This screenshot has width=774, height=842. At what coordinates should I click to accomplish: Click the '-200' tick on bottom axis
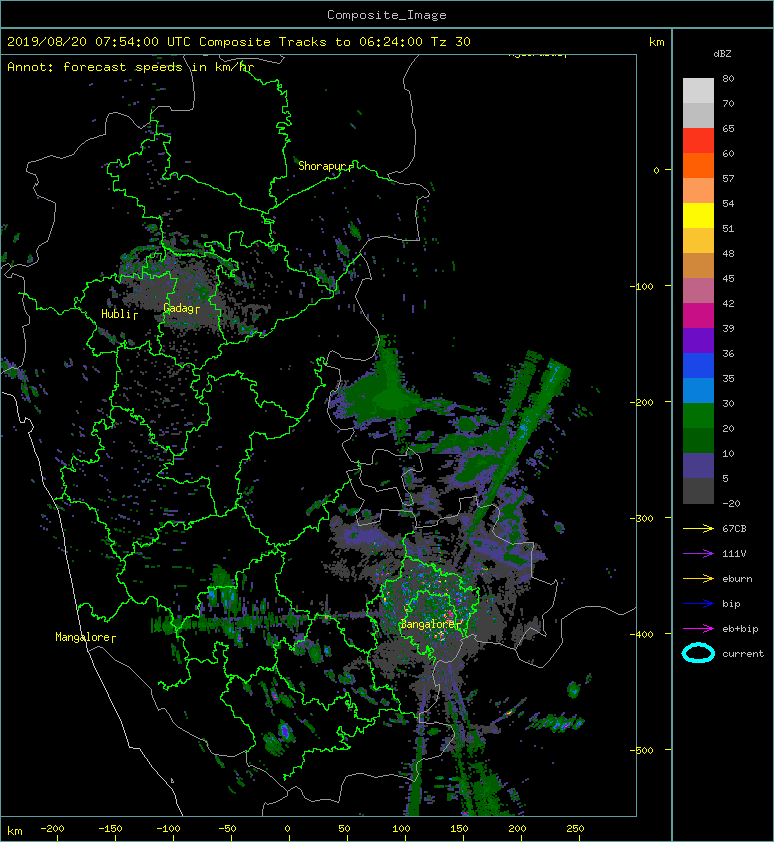pyautogui.click(x=52, y=829)
